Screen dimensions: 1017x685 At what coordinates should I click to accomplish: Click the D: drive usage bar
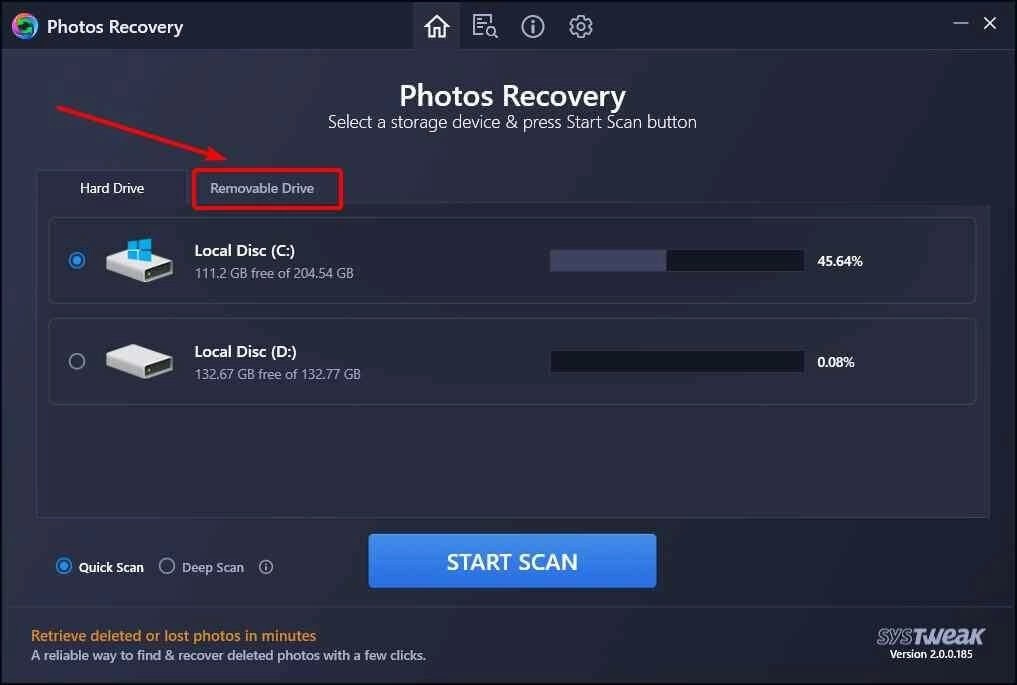point(676,361)
